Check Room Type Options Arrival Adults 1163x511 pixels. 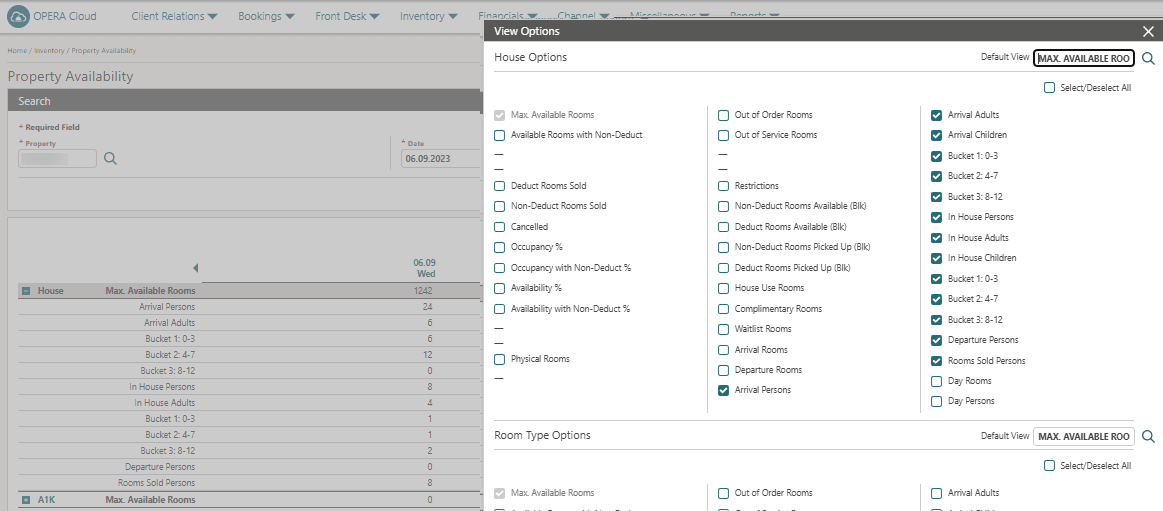coord(937,493)
